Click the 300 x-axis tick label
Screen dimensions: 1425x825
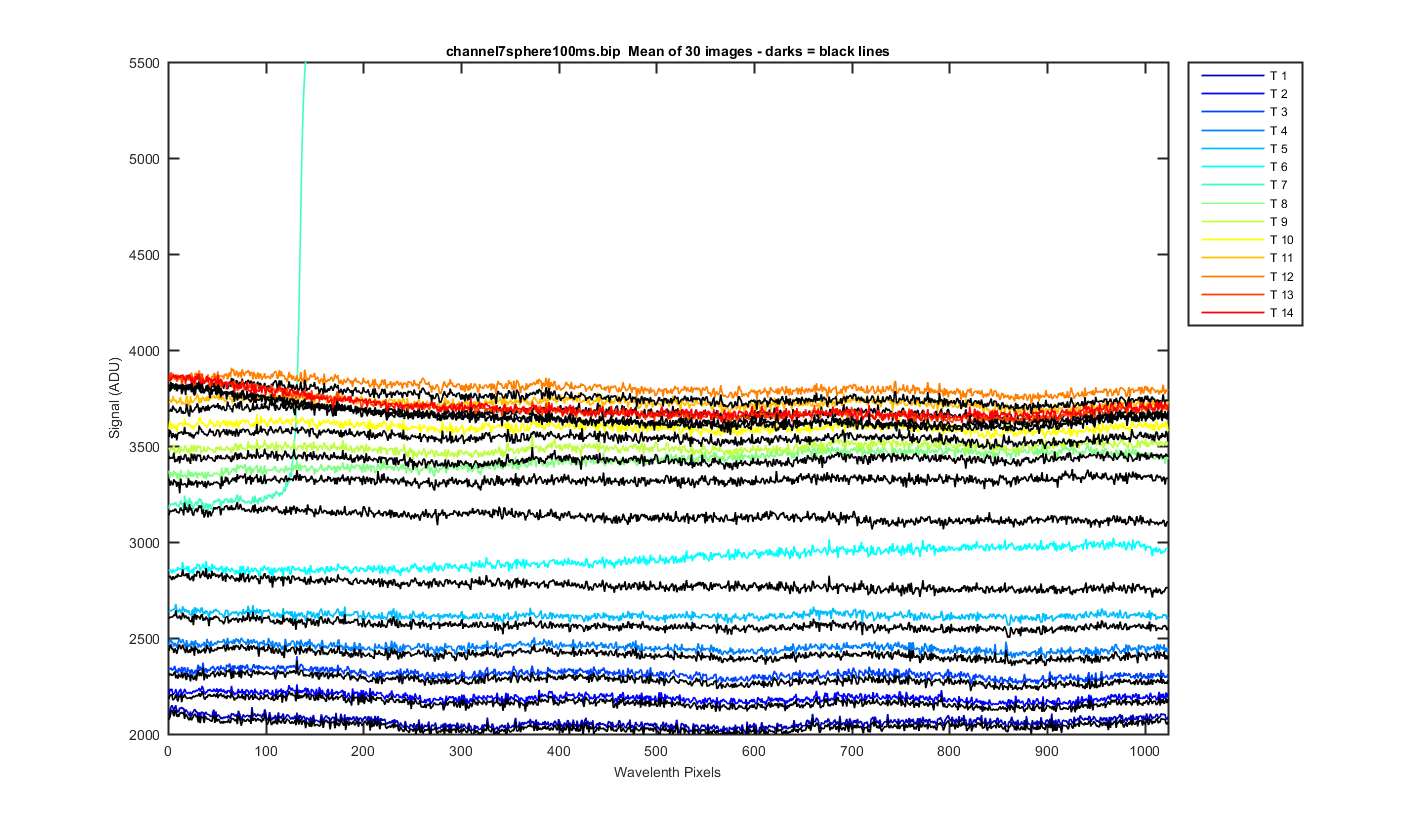click(x=461, y=752)
